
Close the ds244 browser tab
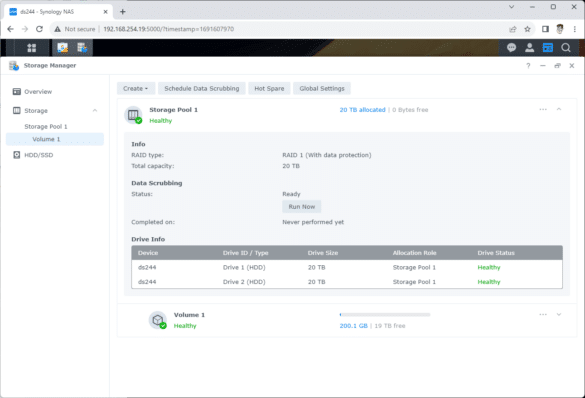(105, 12)
